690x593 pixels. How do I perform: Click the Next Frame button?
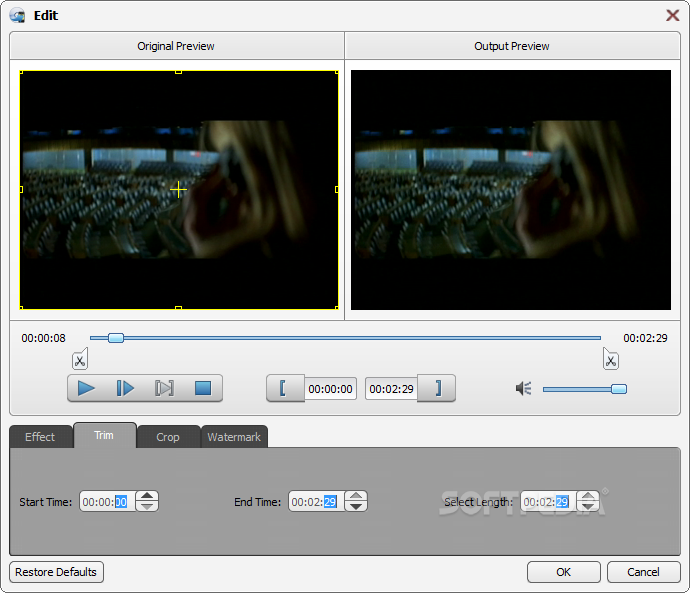point(125,388)
